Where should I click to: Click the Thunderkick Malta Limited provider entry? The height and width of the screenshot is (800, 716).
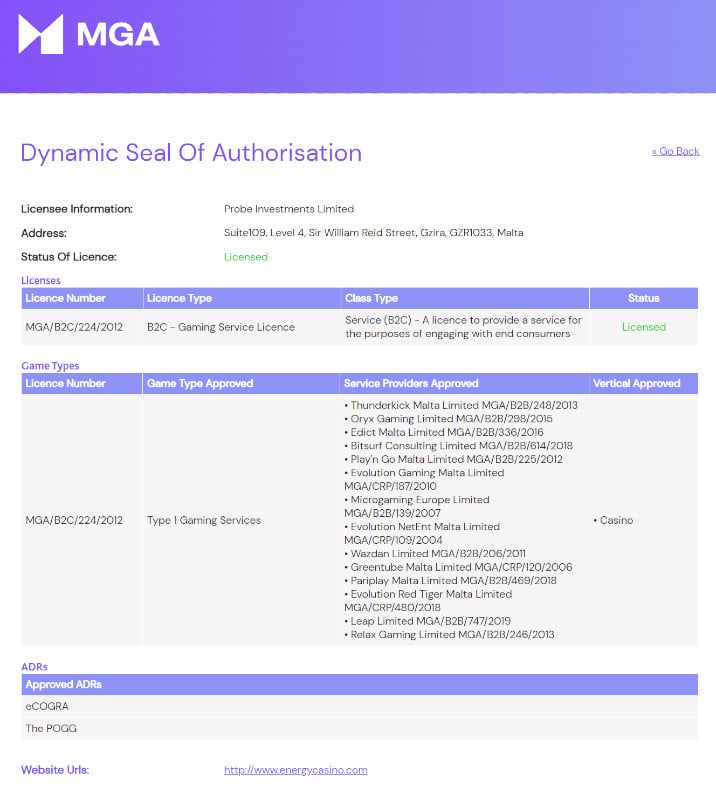(463, 405)
